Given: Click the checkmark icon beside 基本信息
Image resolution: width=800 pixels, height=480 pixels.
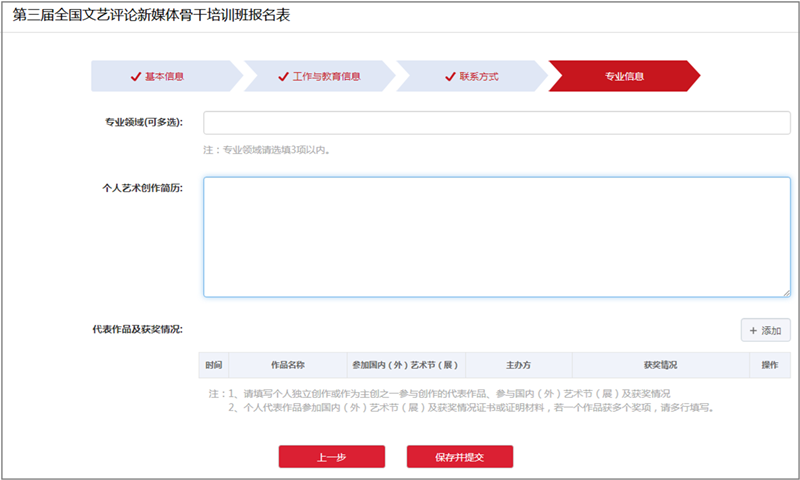Looking at the screenshot, I should click(136, 76).
